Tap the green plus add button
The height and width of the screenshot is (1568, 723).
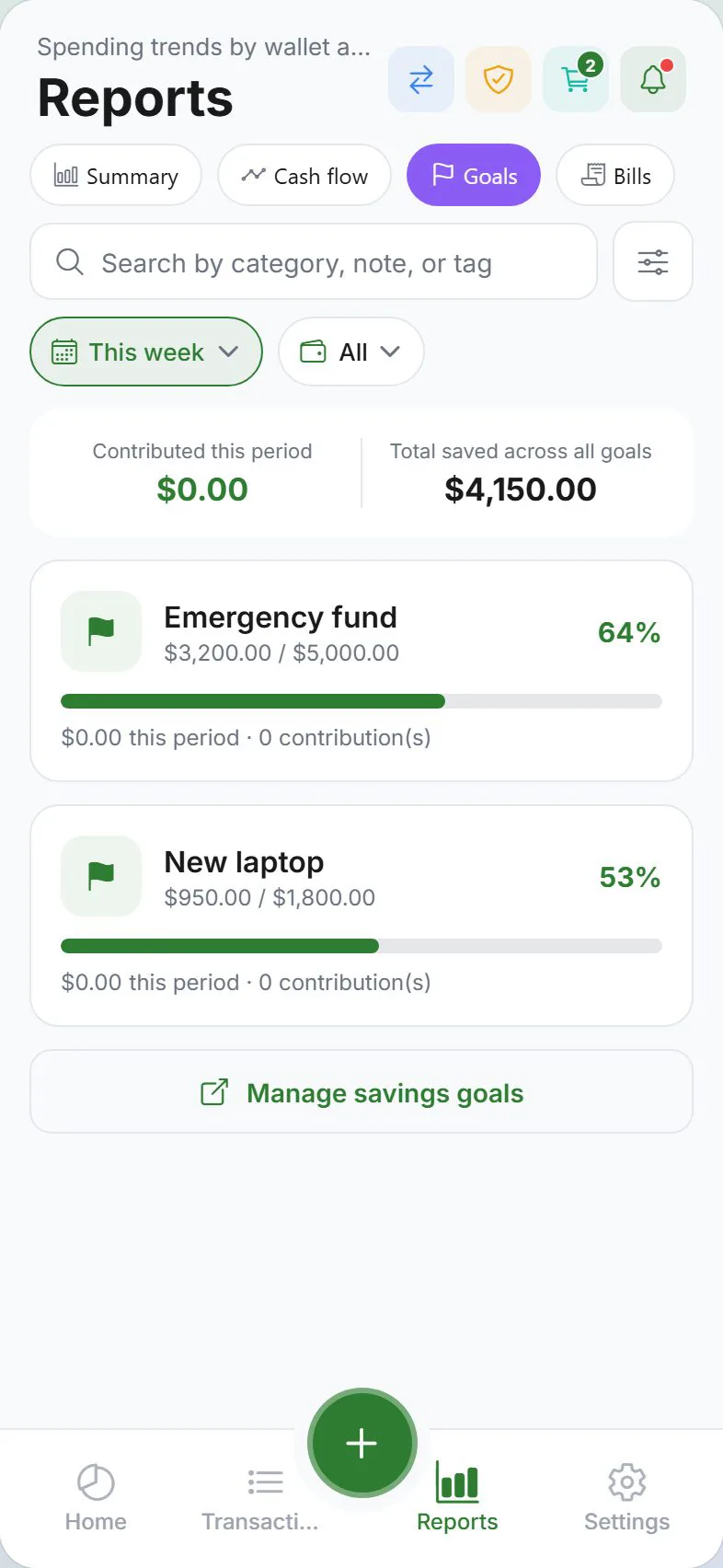[361, 1443]
